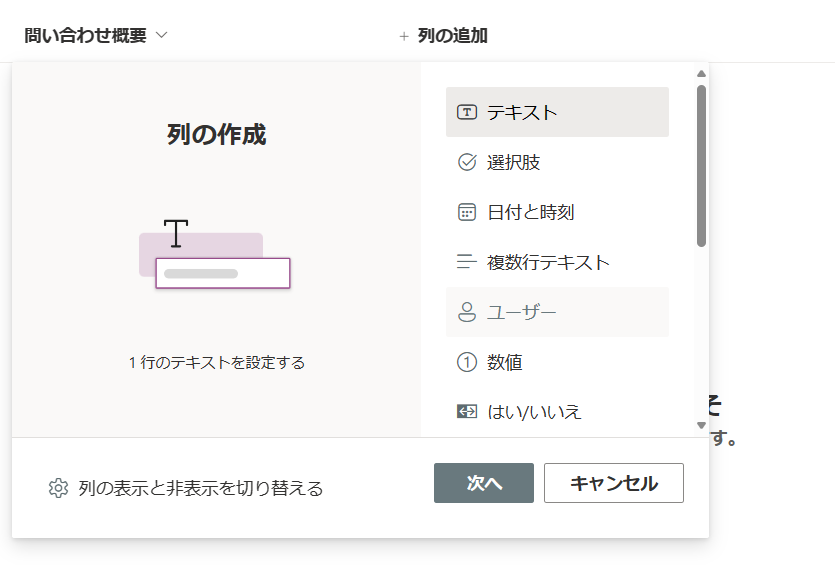Click the yes/no (はい/いいえ) toggle icon
Screen dimensions: 835x565
pos(466,412)
